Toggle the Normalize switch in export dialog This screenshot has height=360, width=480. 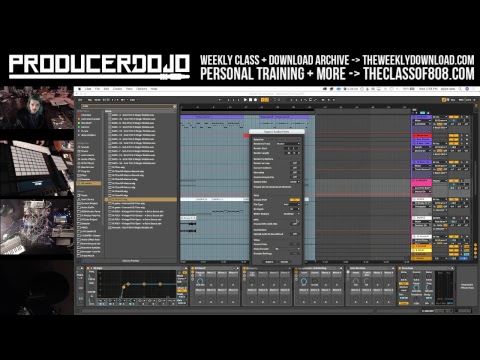tap(295, 173)
